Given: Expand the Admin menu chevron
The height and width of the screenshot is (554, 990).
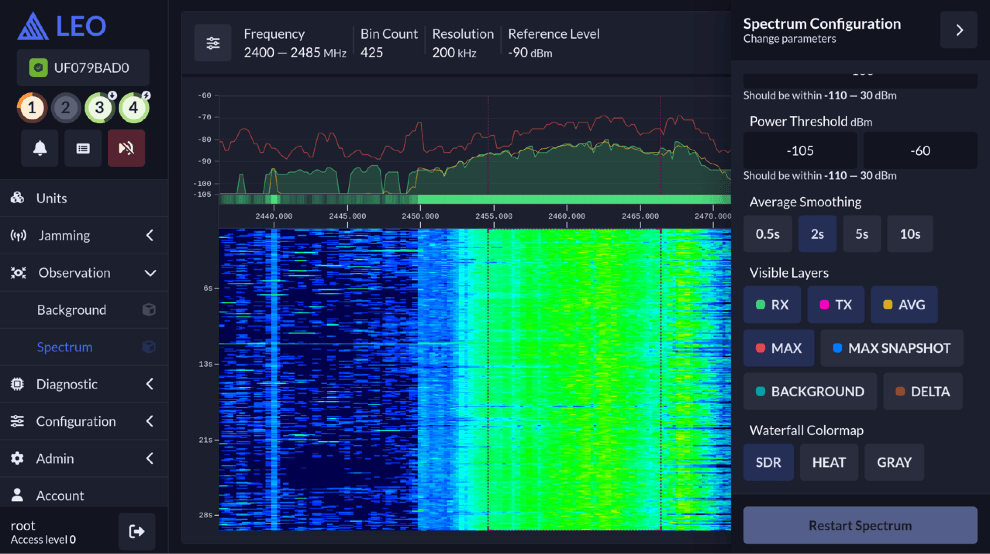Looking at the screenshot, I should (x=150, y=459).
